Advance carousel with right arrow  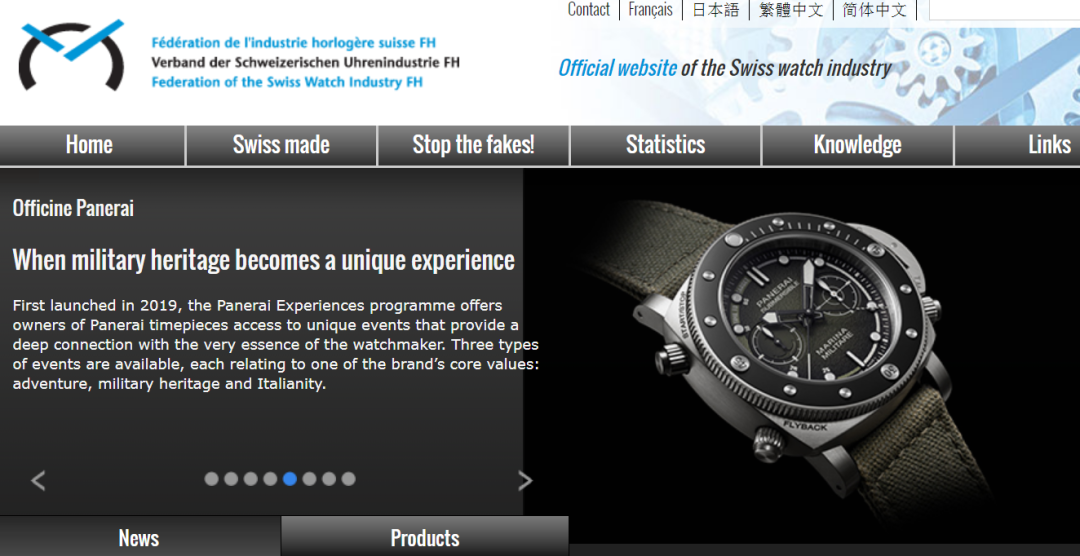point(525,480)
